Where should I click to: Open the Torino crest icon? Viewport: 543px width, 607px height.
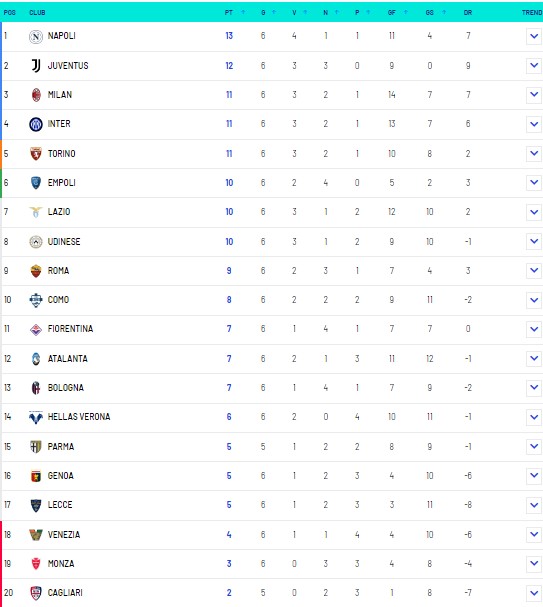point(36,154)
